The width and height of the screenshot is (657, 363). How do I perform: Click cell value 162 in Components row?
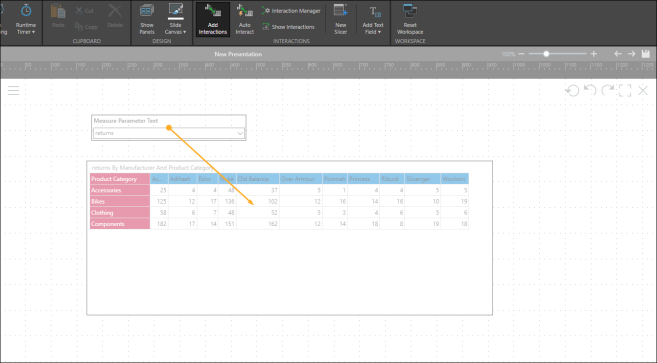[x=273, y=224]
